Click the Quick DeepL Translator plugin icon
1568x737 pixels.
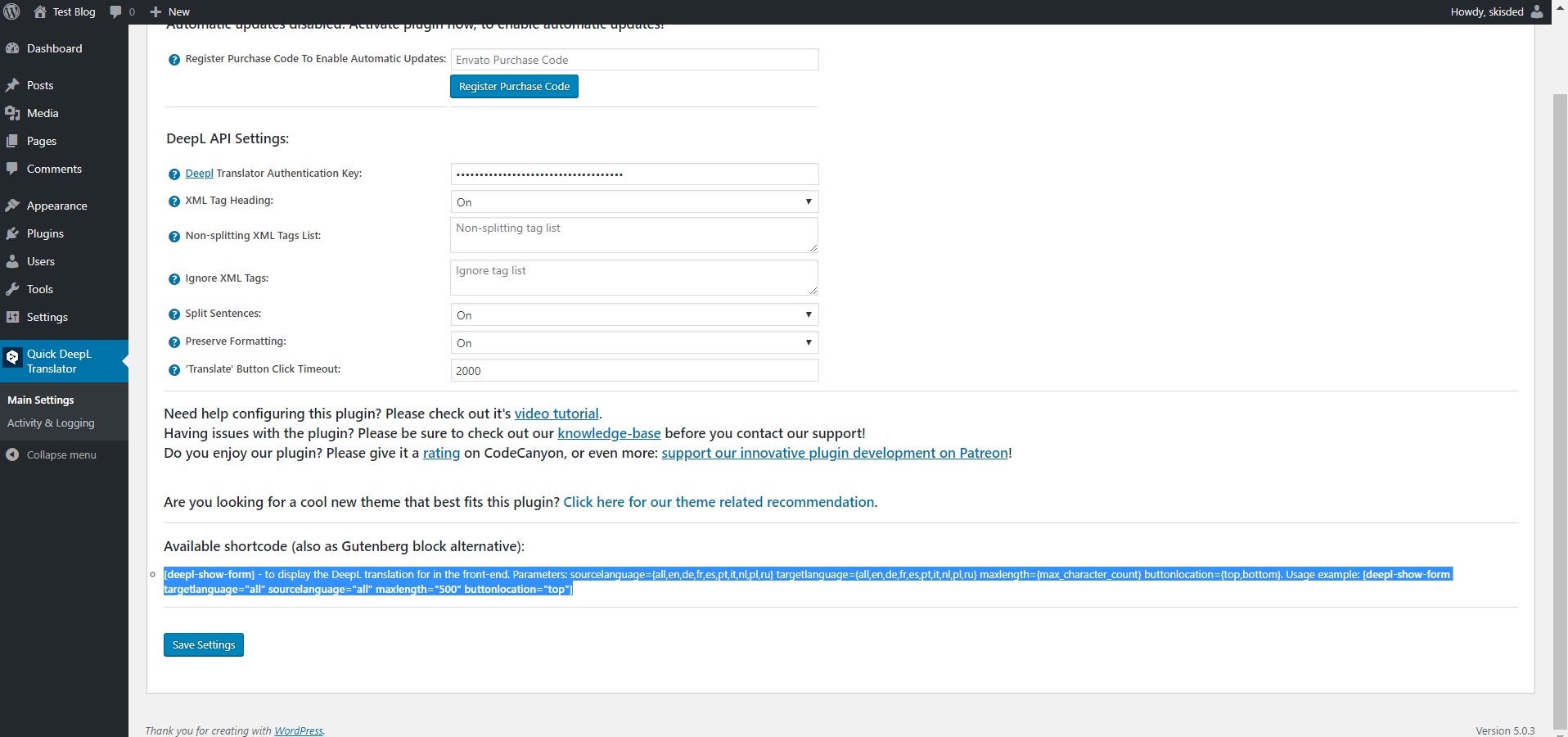point(12,357)
